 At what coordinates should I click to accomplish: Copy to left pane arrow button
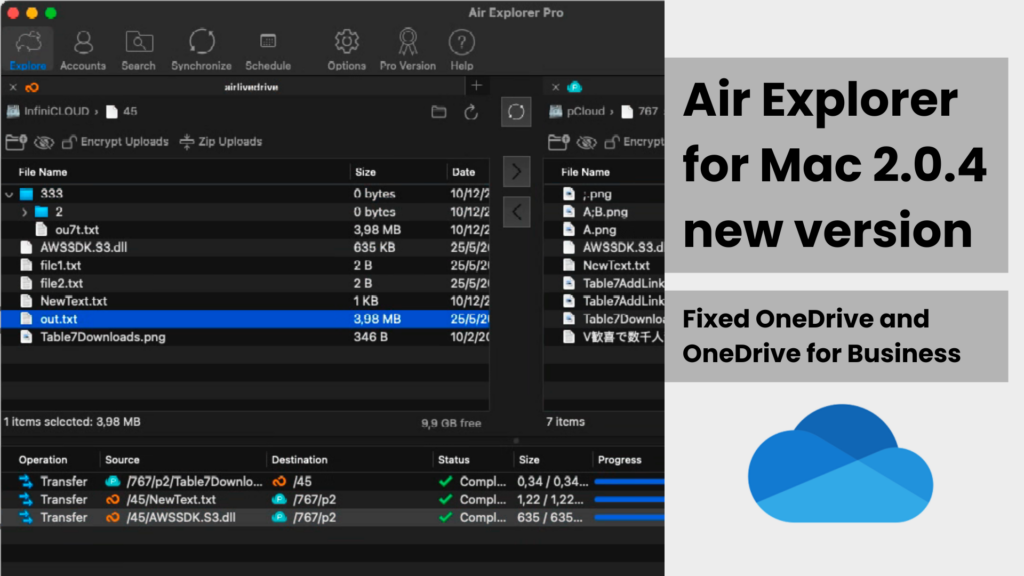[516, 211]
